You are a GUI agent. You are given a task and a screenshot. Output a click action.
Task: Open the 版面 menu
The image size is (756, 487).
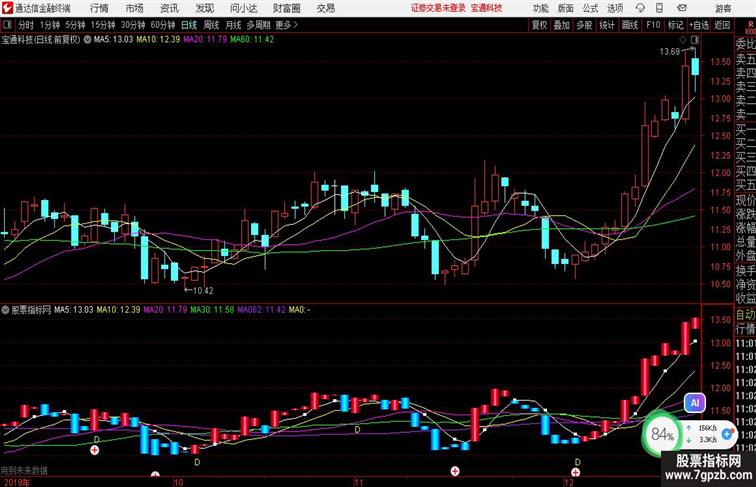click(566, 8)
